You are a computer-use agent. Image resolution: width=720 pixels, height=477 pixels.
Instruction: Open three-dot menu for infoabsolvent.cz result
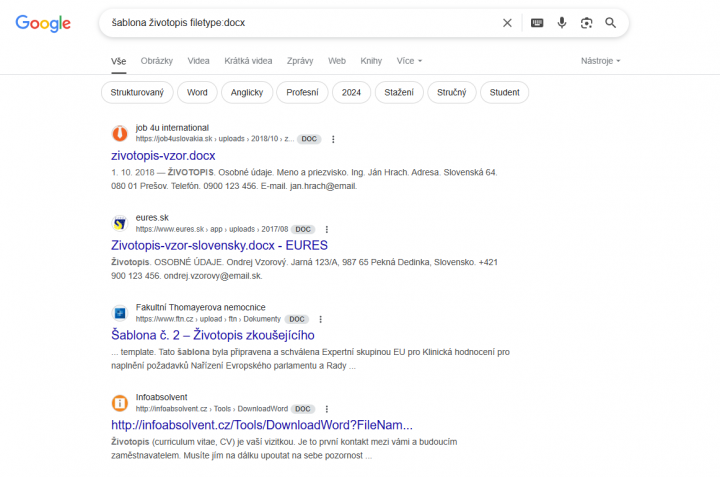(326, 409)
